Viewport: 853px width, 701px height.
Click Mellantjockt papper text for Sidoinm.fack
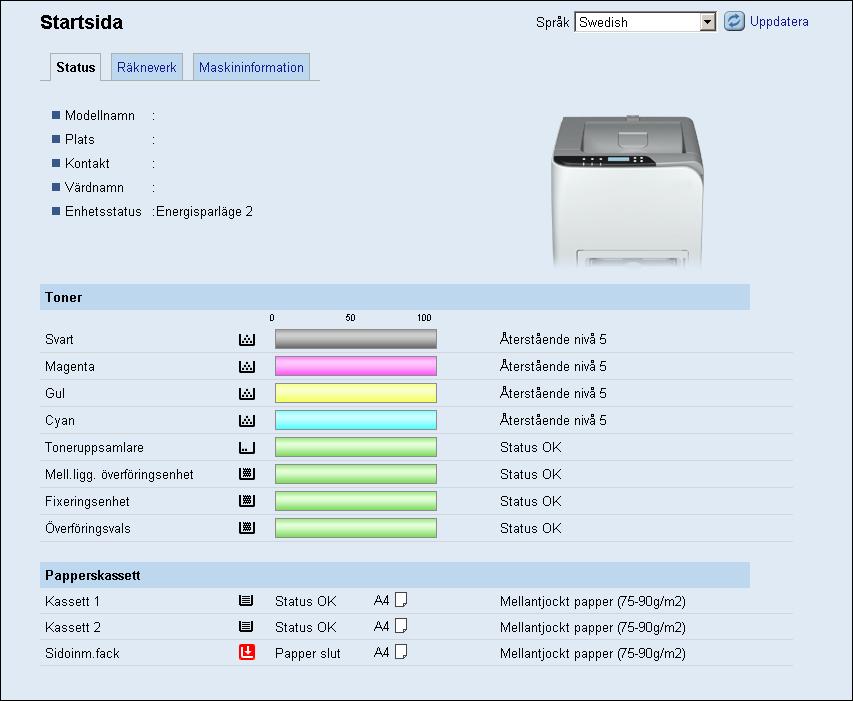click(593, 654)
